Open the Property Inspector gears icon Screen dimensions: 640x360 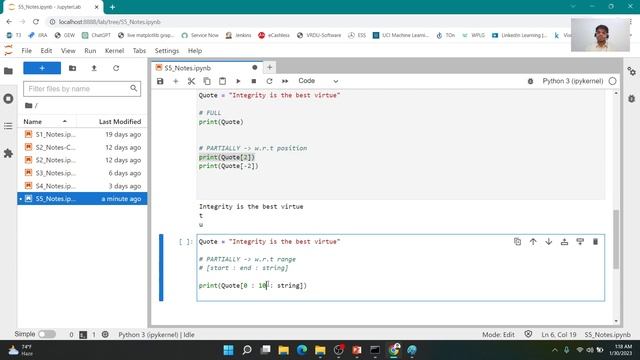pos(631,71)
